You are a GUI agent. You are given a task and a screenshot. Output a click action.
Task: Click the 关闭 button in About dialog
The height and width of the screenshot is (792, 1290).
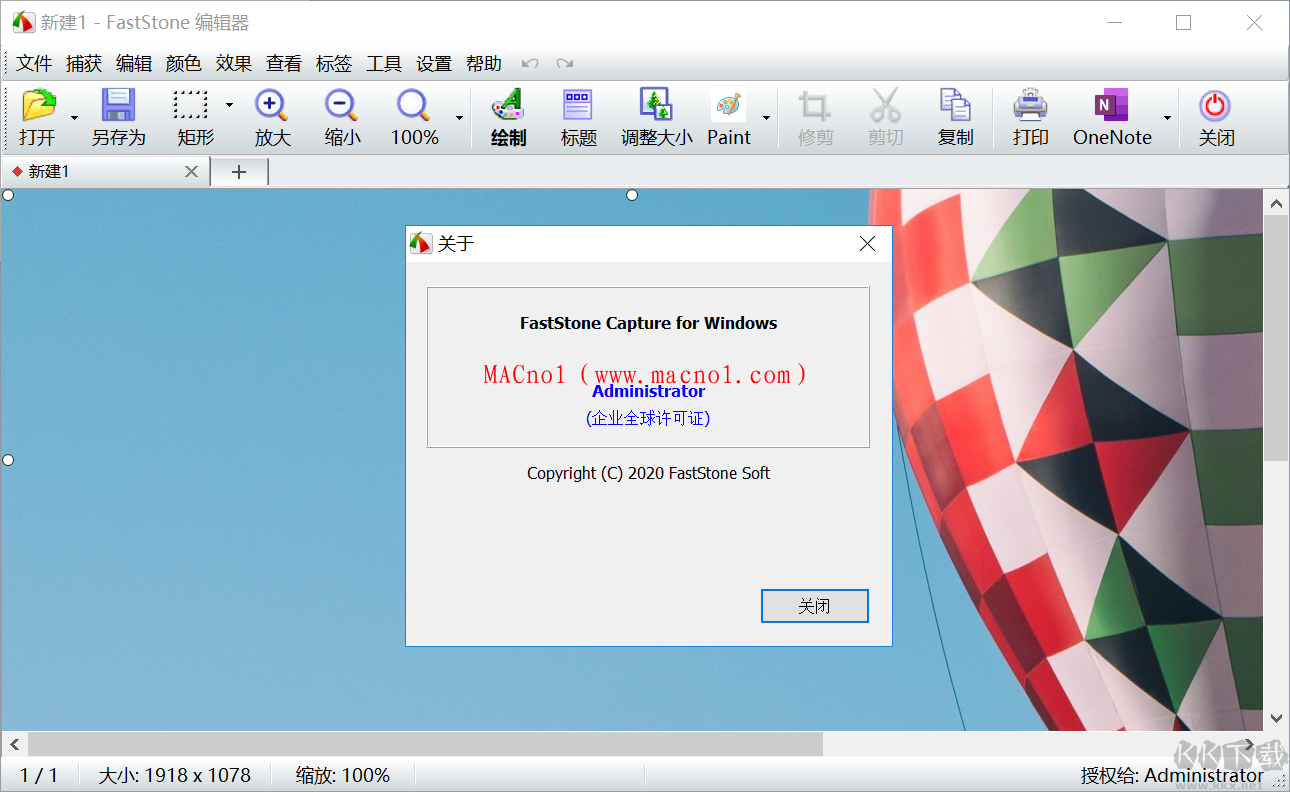[x=814, y=606]
